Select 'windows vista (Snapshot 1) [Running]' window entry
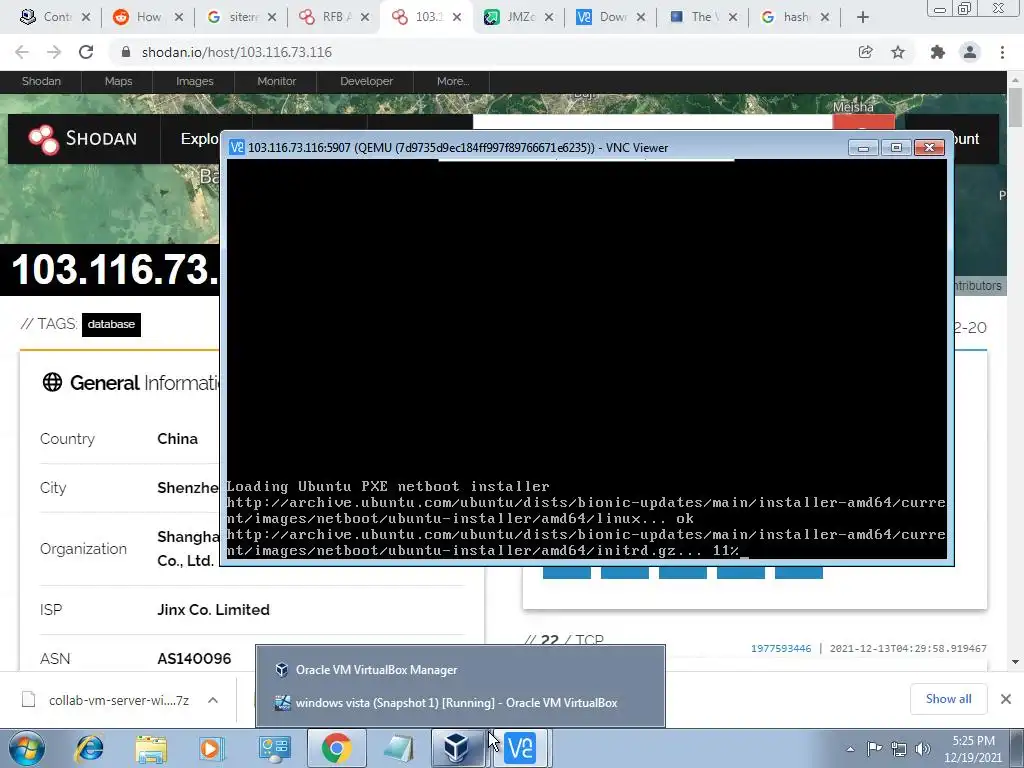This screenshot has height=768, width=1024. pos(460,703)
